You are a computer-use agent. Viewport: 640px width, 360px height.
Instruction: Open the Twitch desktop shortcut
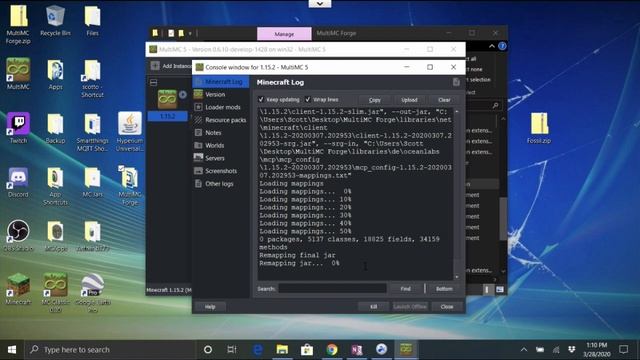(18, 128)
